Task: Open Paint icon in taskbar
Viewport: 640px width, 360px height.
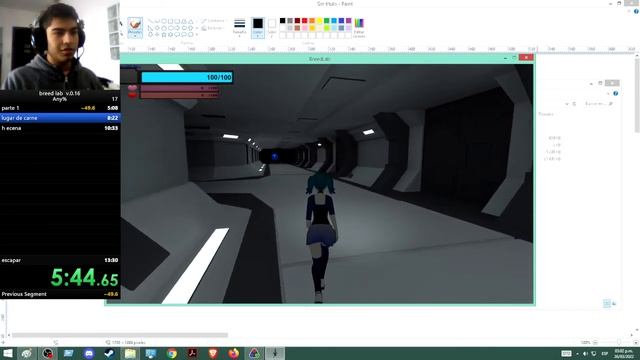Action: [27, 353]
